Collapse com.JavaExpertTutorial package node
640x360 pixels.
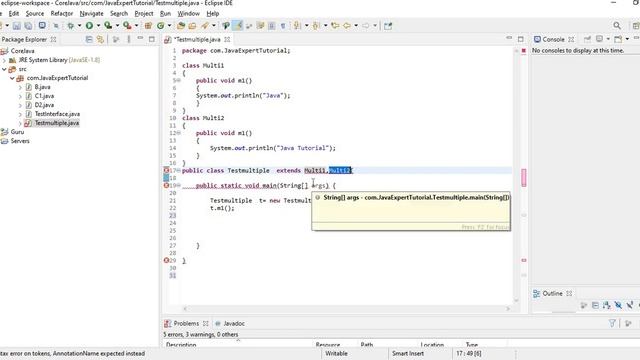pyautogui.click(x=12, y=78)
